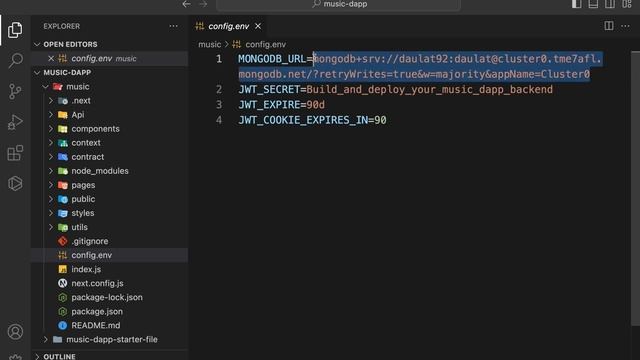Image resolution: width=640 pixels, height=360 pixels.
Task: Open the Source Control view
Action: (x=15, y=91)
